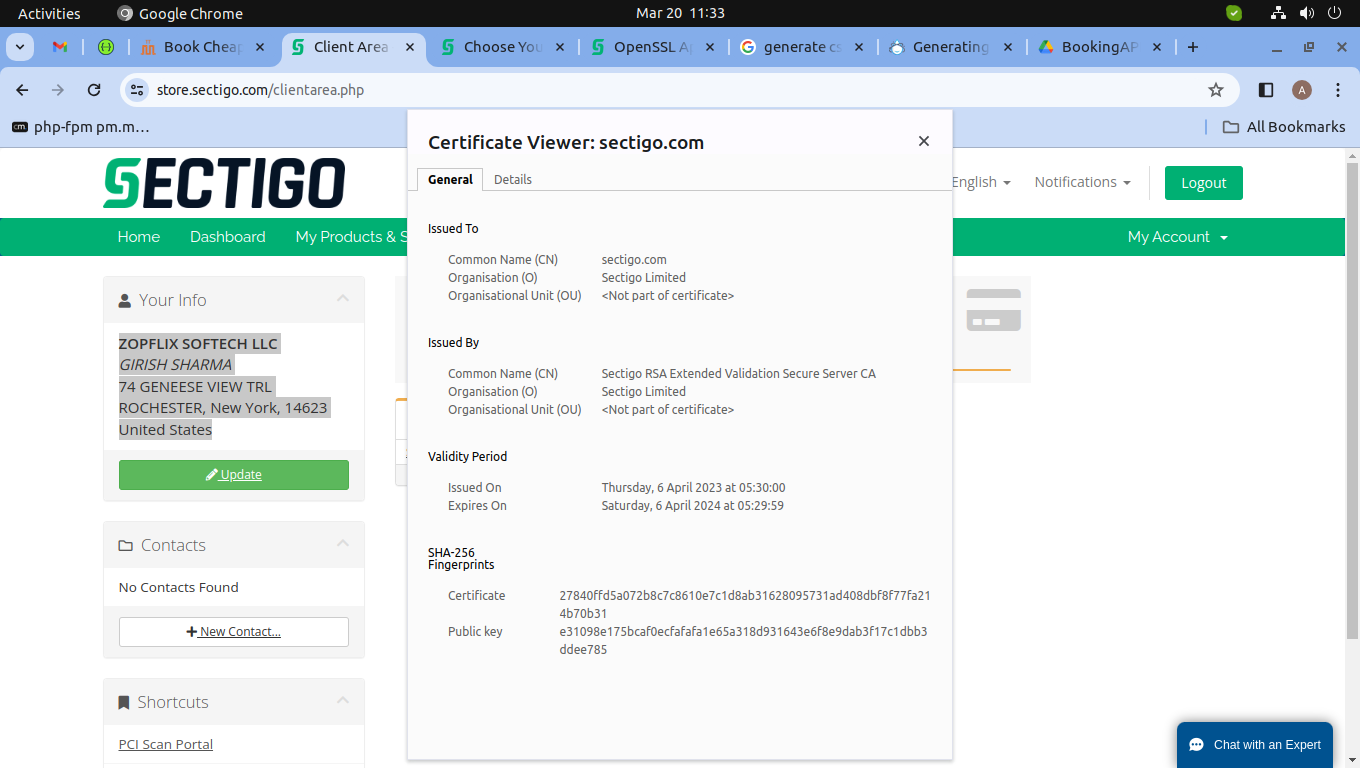Click the volume icon in system tray
Screen dimensions: 1360x768
(x=1306, y=13)
